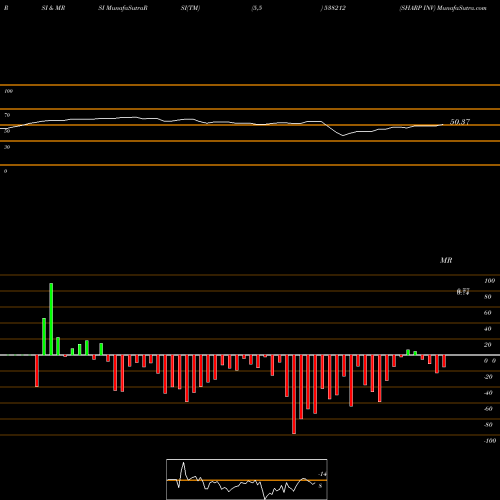This screenshot has height=500, width=500.
Task: Click the 'SI MunafaSutraR' header label
Action: pyautogui.click(x=123, y=8)
